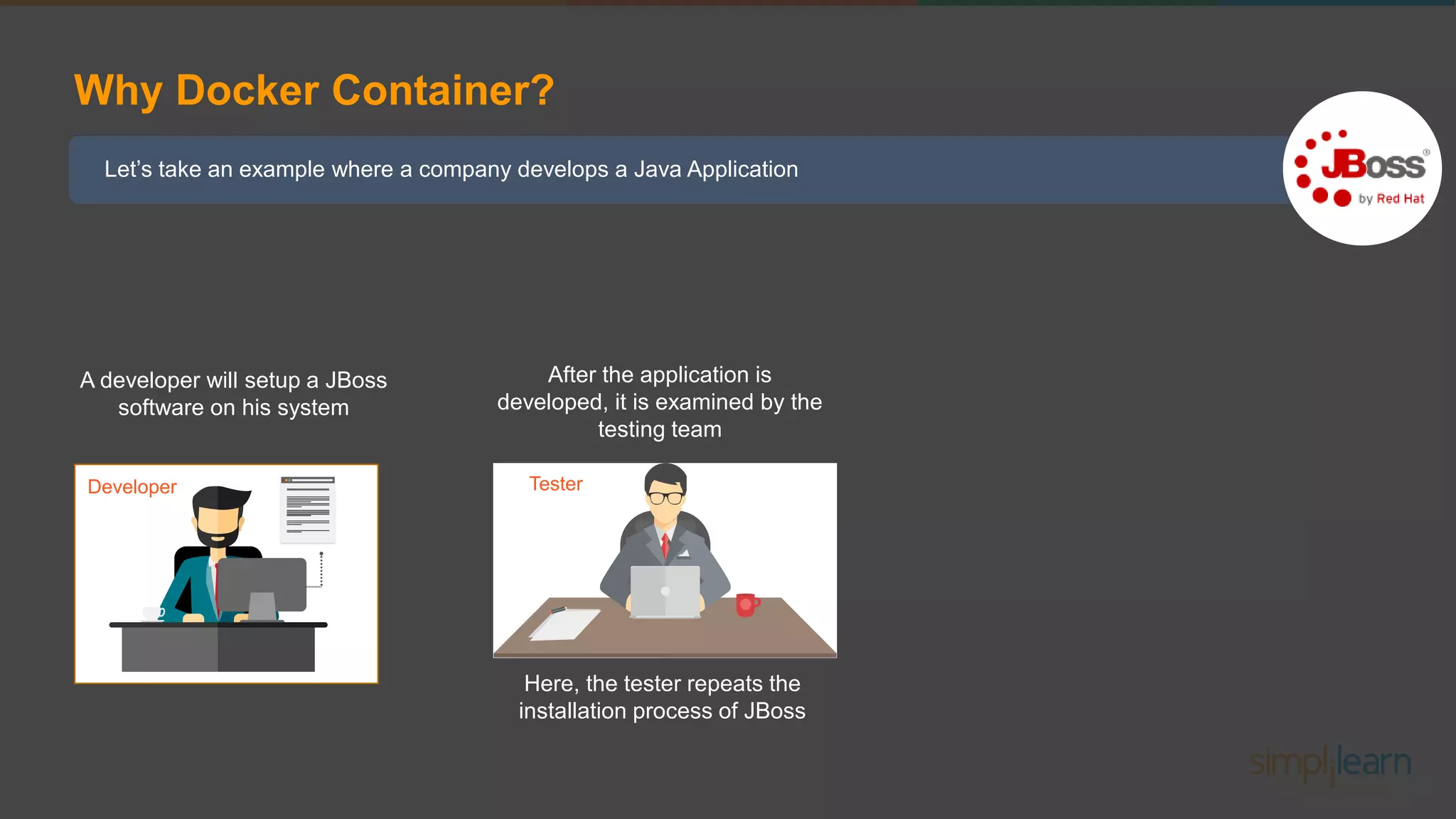Click the Simplilearn logo watermark

click(1331, 763)
